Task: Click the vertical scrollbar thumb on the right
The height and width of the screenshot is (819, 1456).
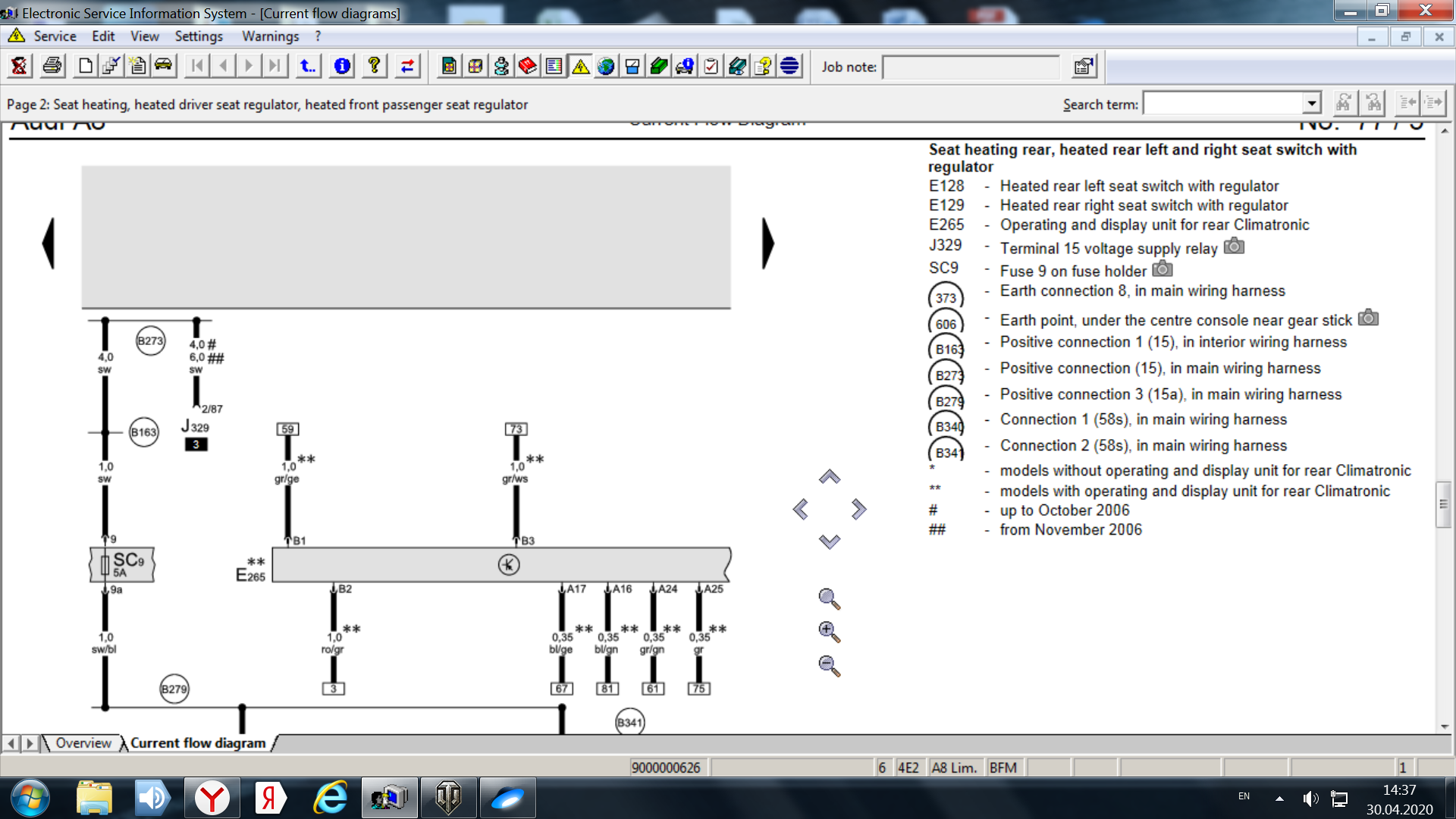Action: coord(1443,504)
